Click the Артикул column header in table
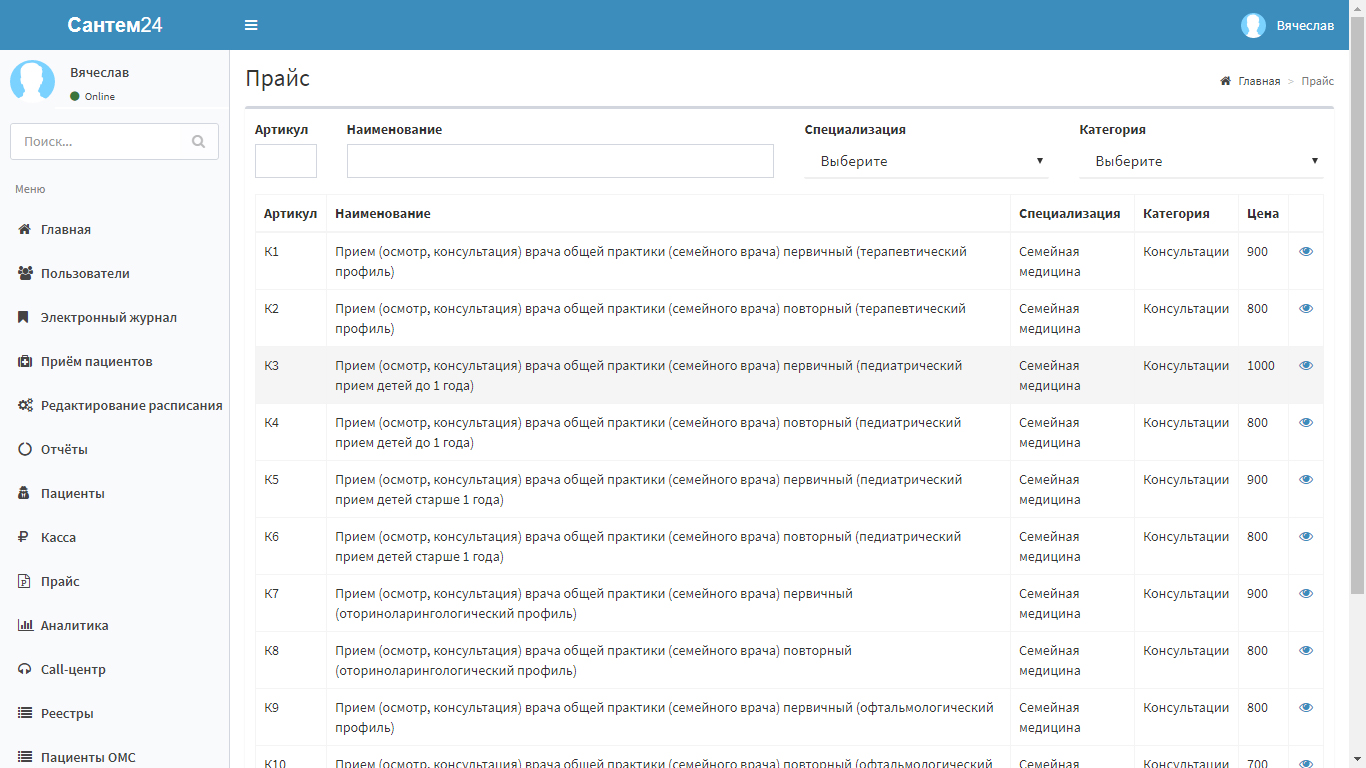Viewport: 1366px width, 768px height. point(291,214)
